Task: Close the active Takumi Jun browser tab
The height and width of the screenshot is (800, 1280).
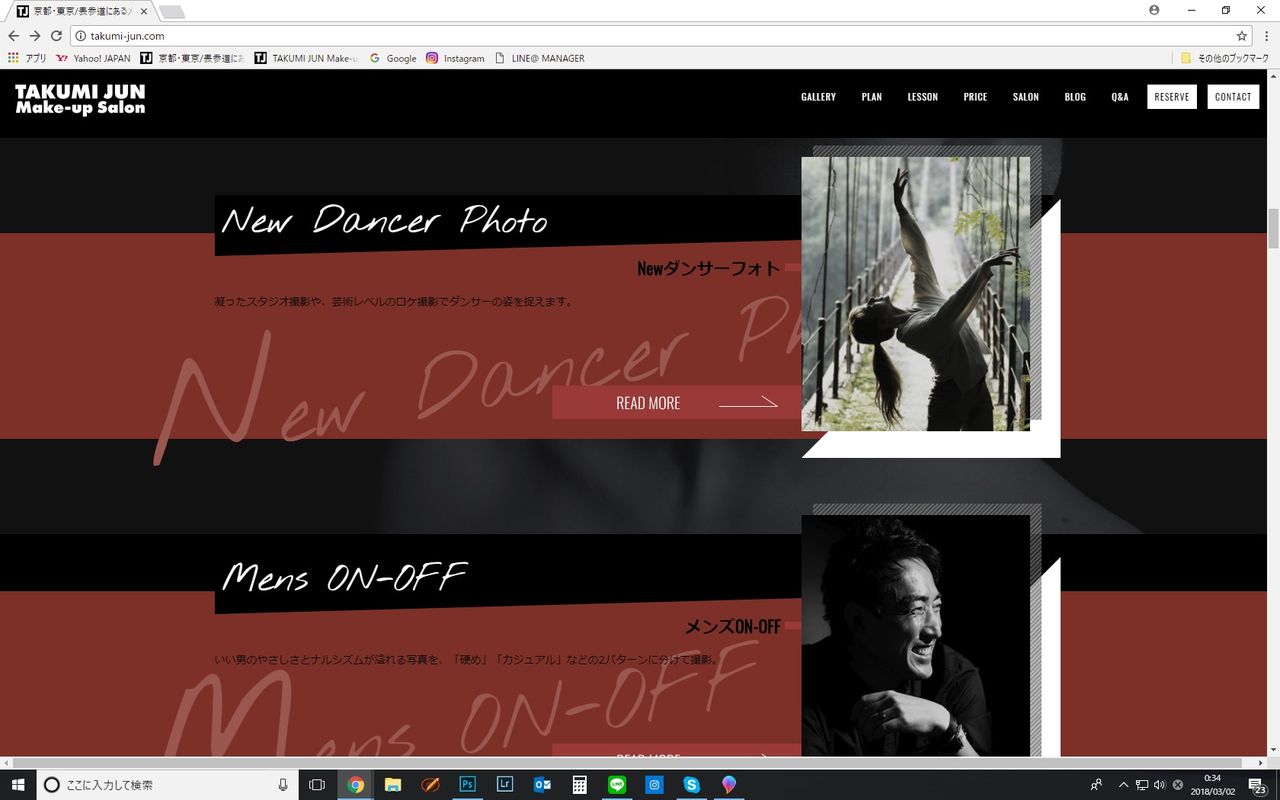Action: click(142, 12)
